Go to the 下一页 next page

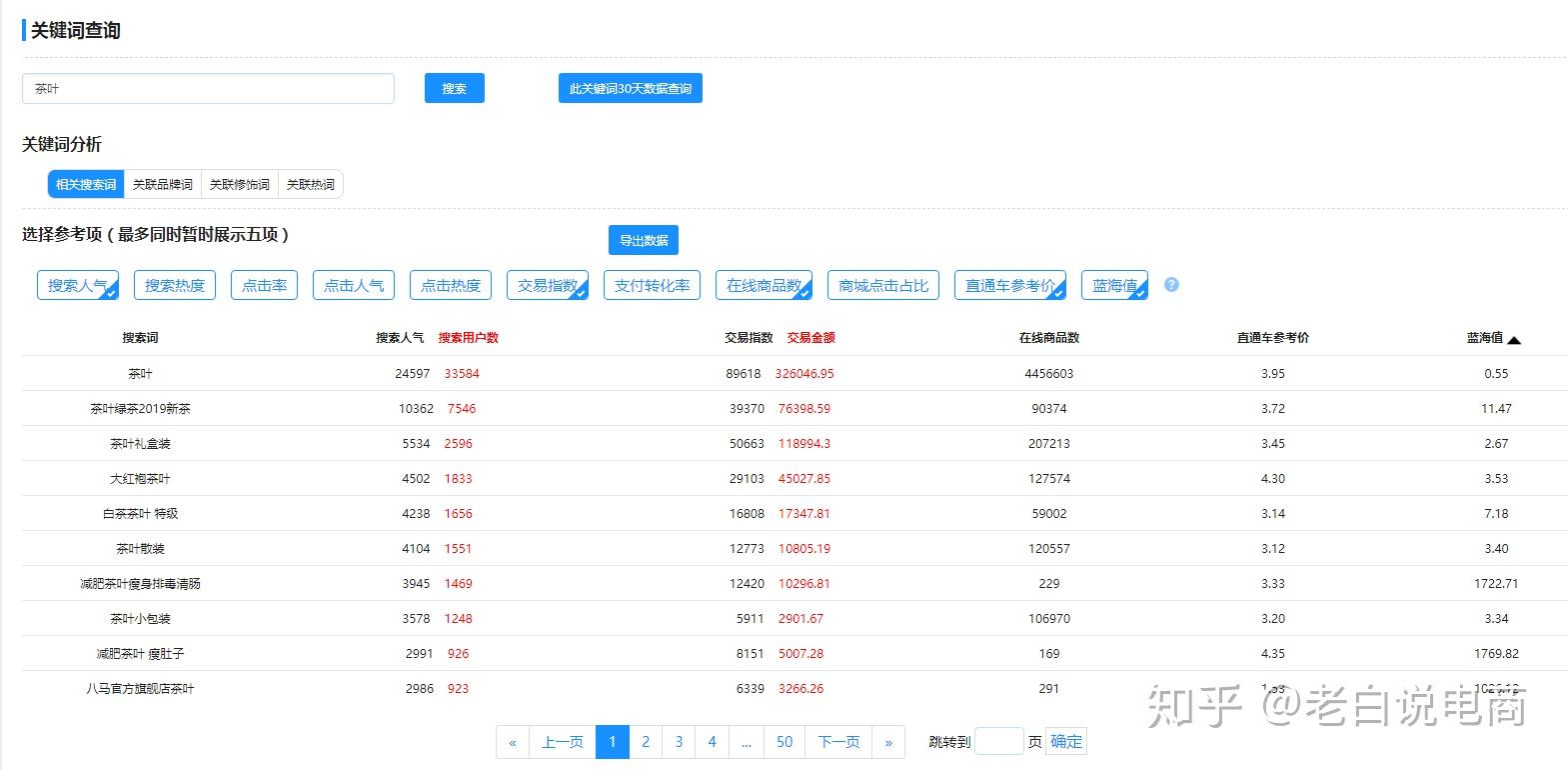tap(838, 742)
